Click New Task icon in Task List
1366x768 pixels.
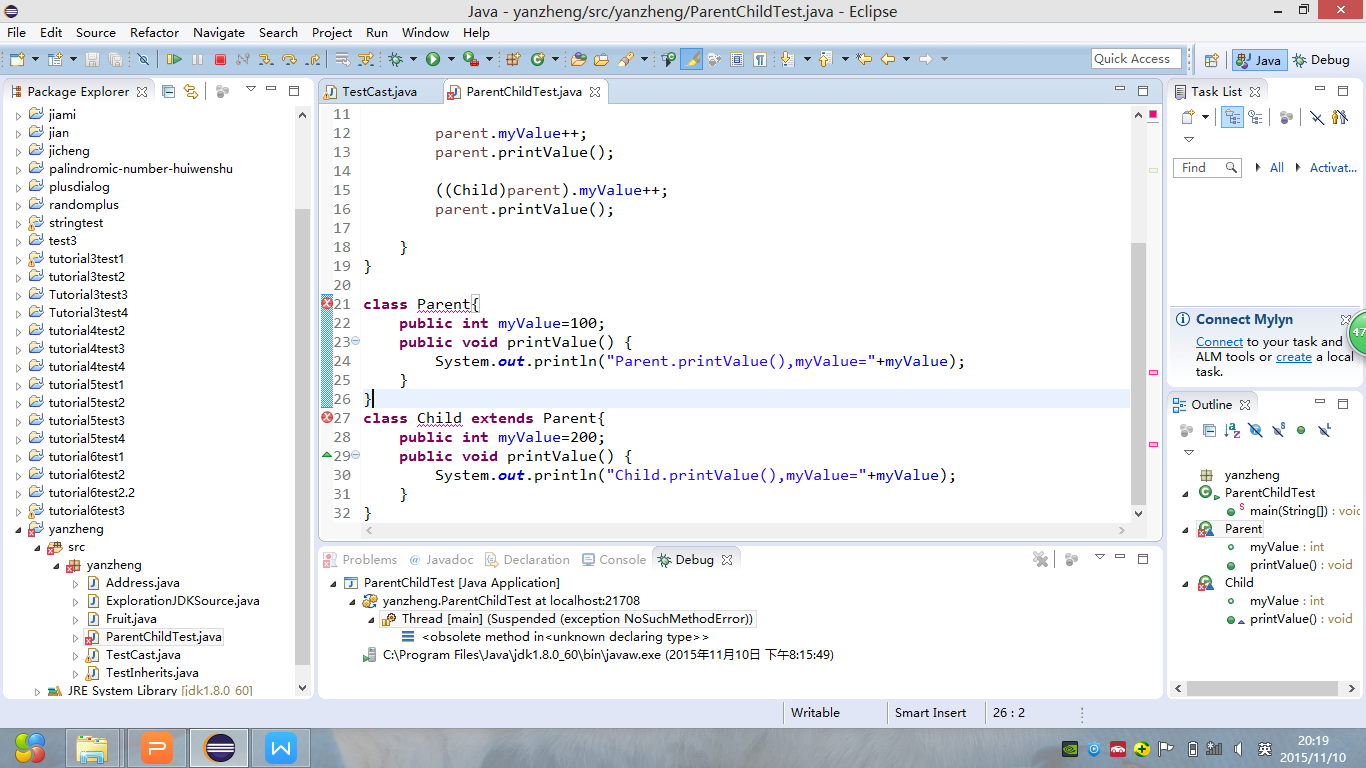pyautogui.click(x=1188, y=117)
